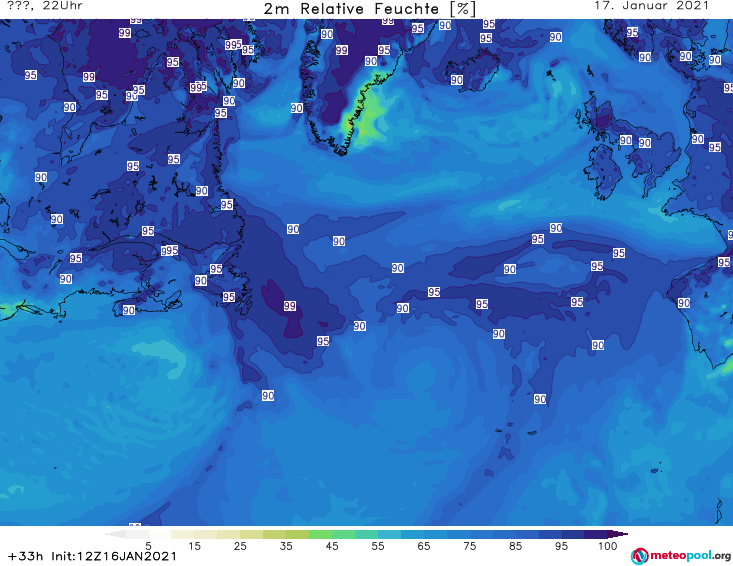Screen dimensions: 733x566
Task: Pick the pale yellow swatch above 15
Action: (x=183, y=534)
